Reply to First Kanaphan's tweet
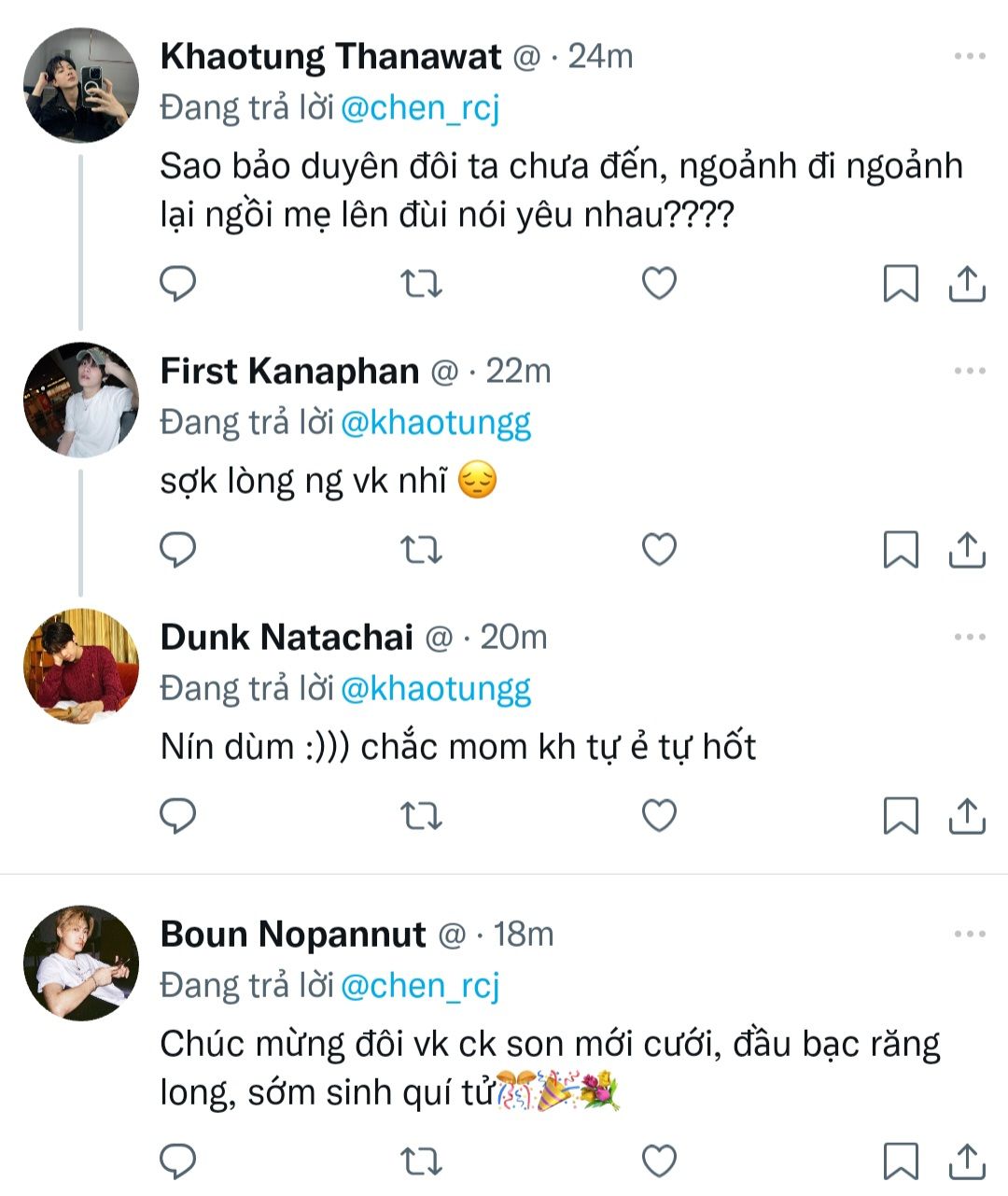 coord(177,550)
